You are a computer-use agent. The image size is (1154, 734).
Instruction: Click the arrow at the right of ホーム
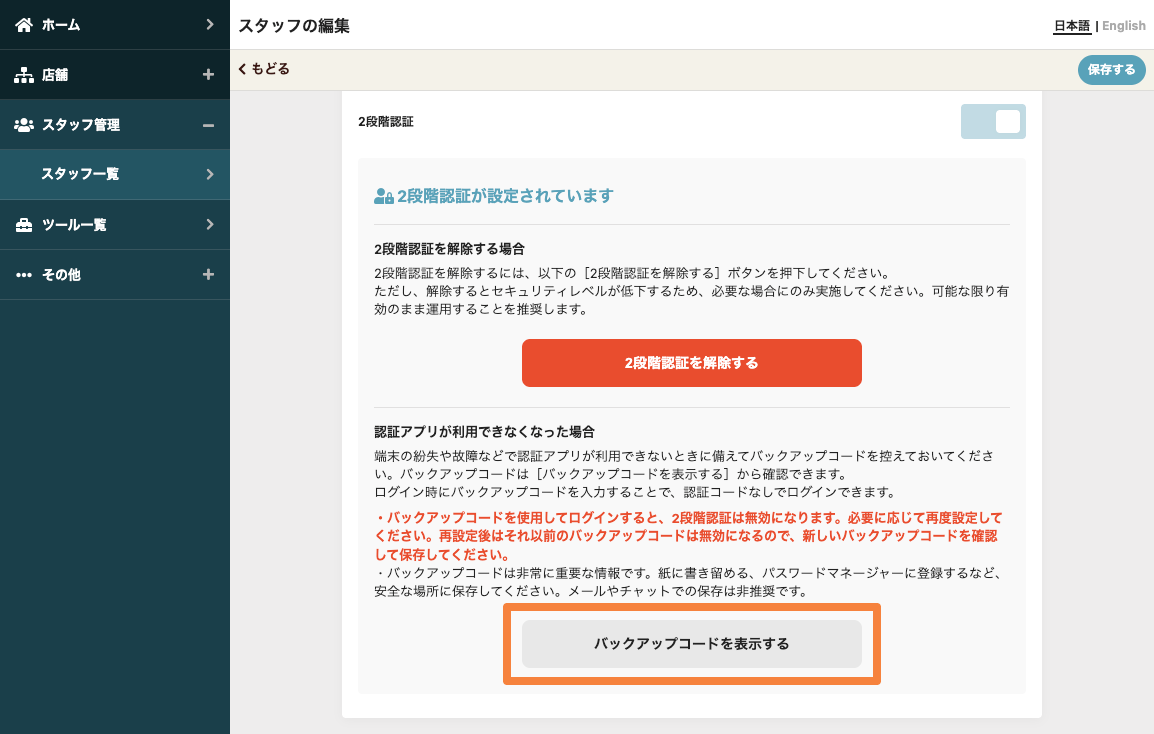pos(209,24)
